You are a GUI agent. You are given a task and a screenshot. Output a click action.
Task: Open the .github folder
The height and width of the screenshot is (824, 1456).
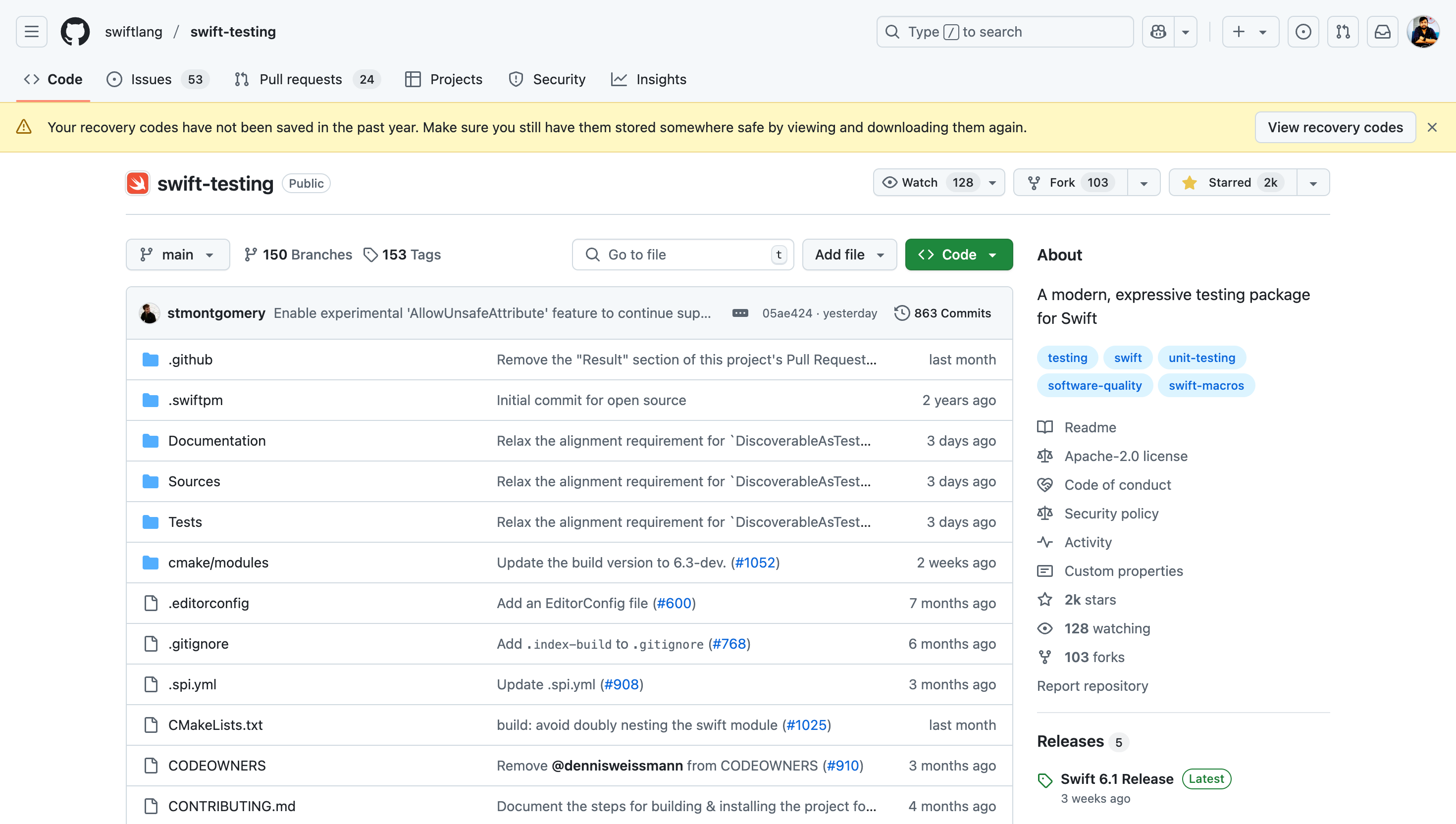coord(190,360)
